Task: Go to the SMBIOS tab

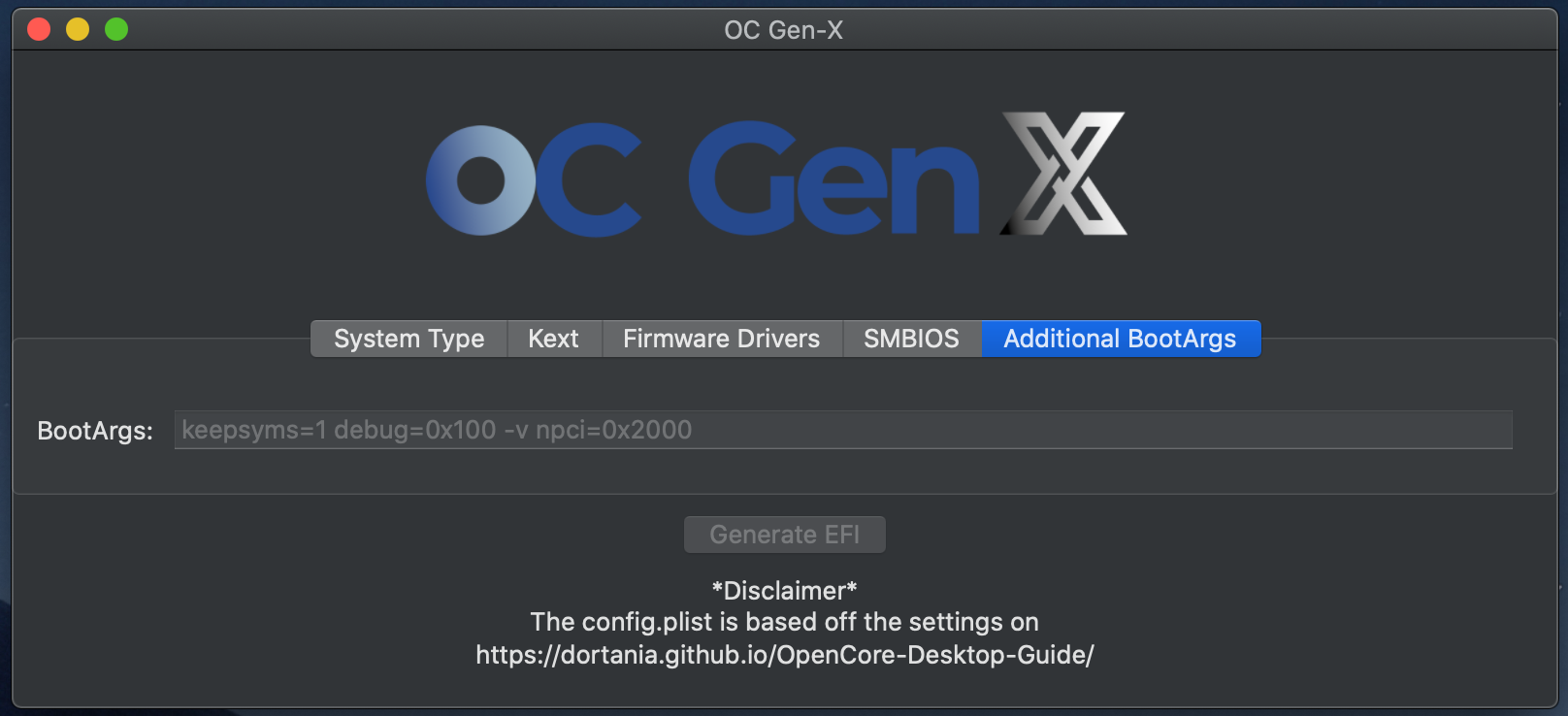Action: [x=912, y=339]
